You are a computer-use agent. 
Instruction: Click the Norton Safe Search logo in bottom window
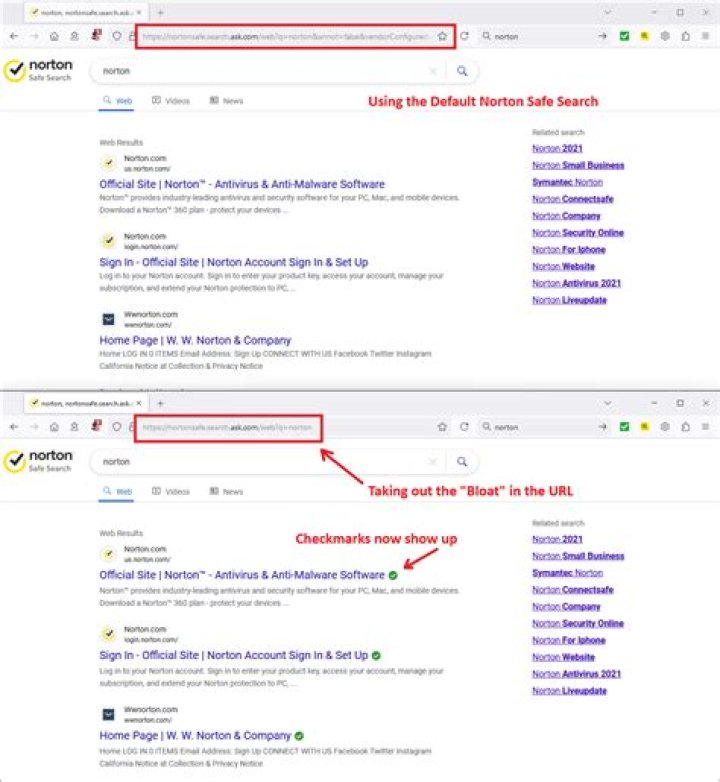(38, 461)
